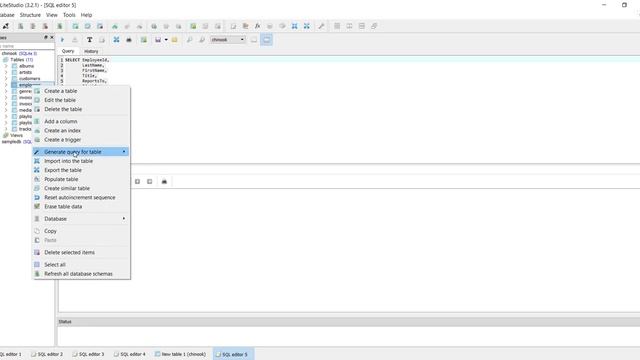Choose Create an index
640x360 pixels.
point(81,130)
